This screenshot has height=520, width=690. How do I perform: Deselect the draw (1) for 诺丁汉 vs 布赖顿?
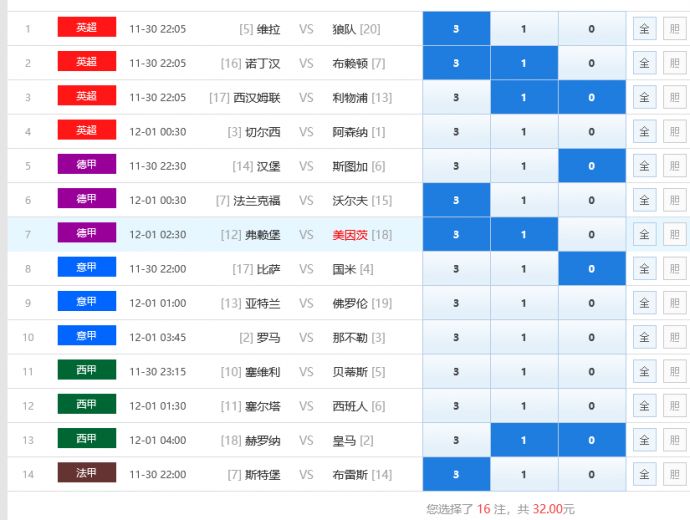click(524, 63)
